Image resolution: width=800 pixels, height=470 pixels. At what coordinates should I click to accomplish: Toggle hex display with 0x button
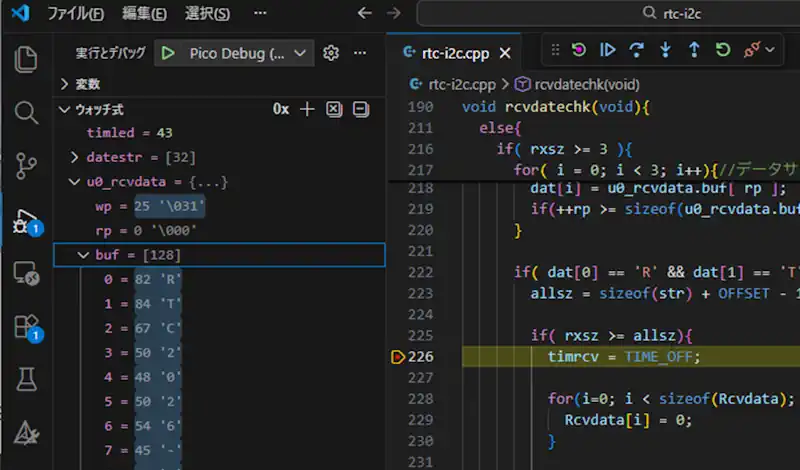(281, 109)
